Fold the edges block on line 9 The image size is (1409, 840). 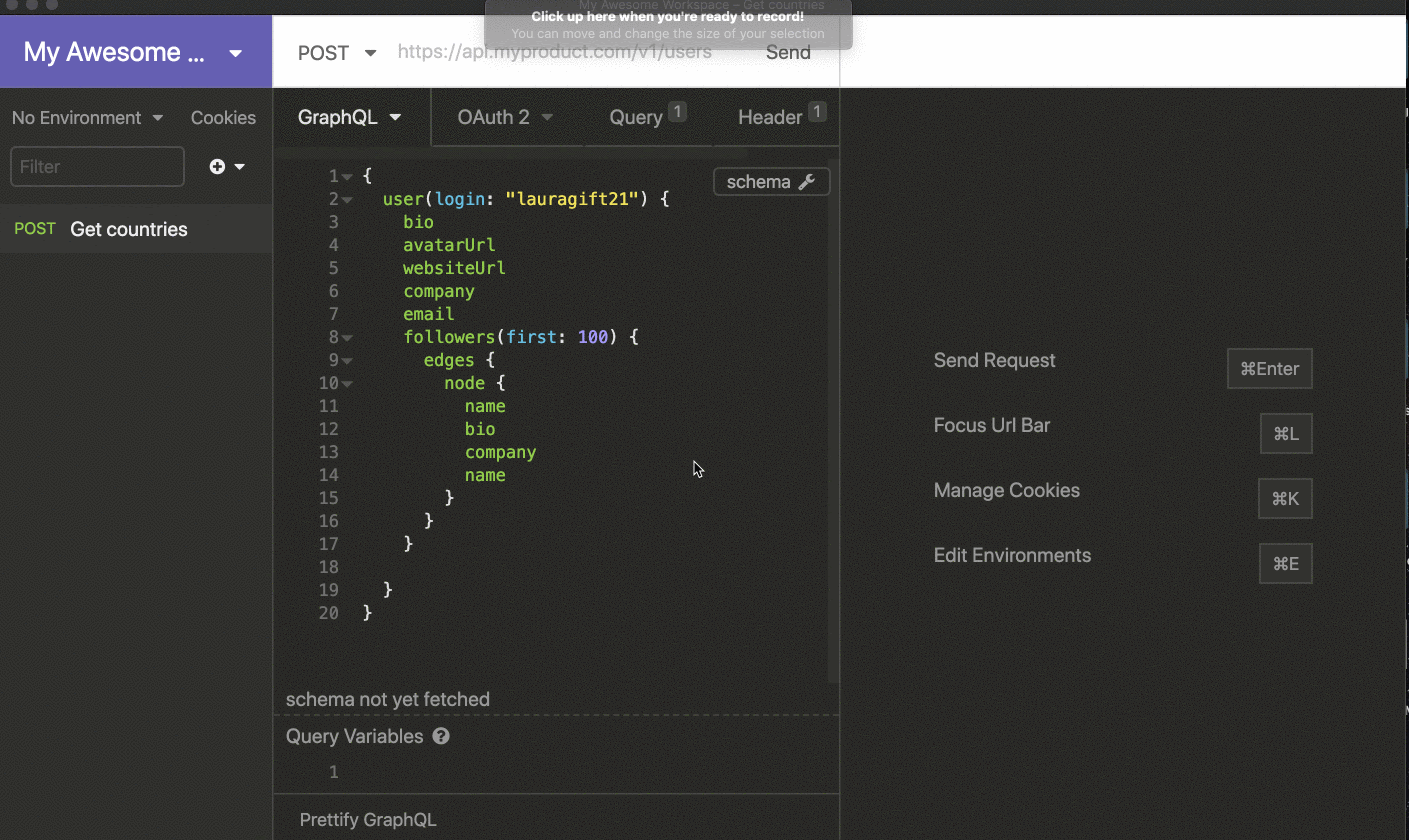tap(347, 361)
